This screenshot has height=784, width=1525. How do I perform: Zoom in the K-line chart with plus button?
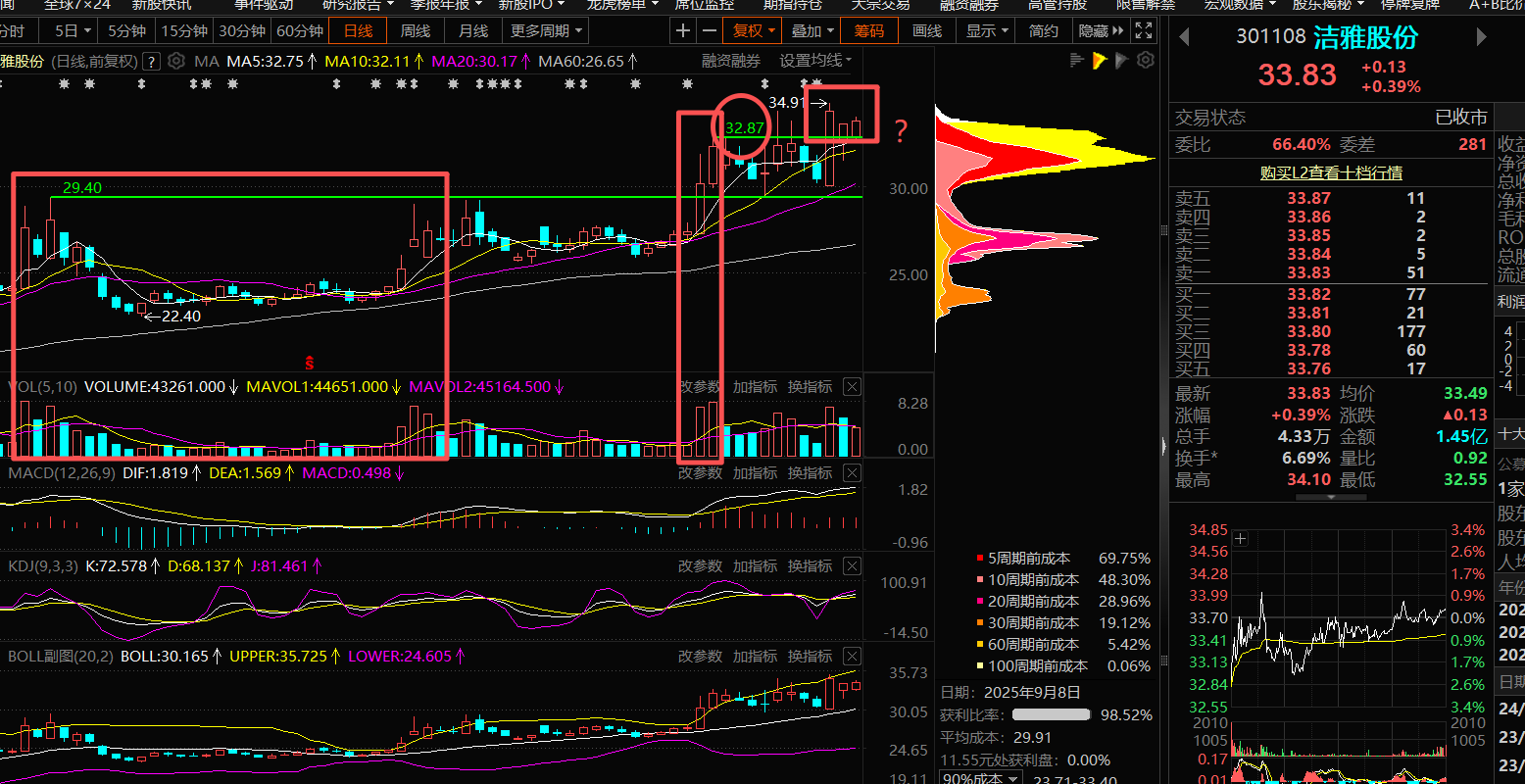(683, 30)
